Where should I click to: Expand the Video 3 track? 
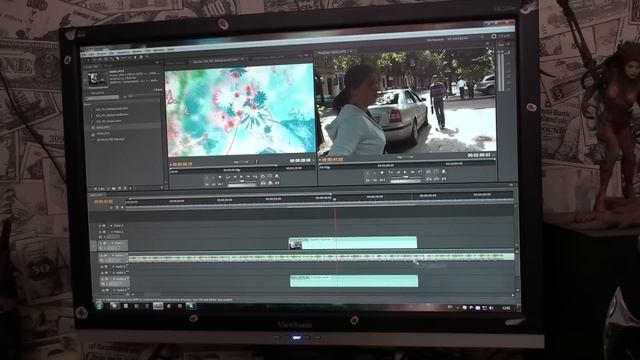coord(111,226)
